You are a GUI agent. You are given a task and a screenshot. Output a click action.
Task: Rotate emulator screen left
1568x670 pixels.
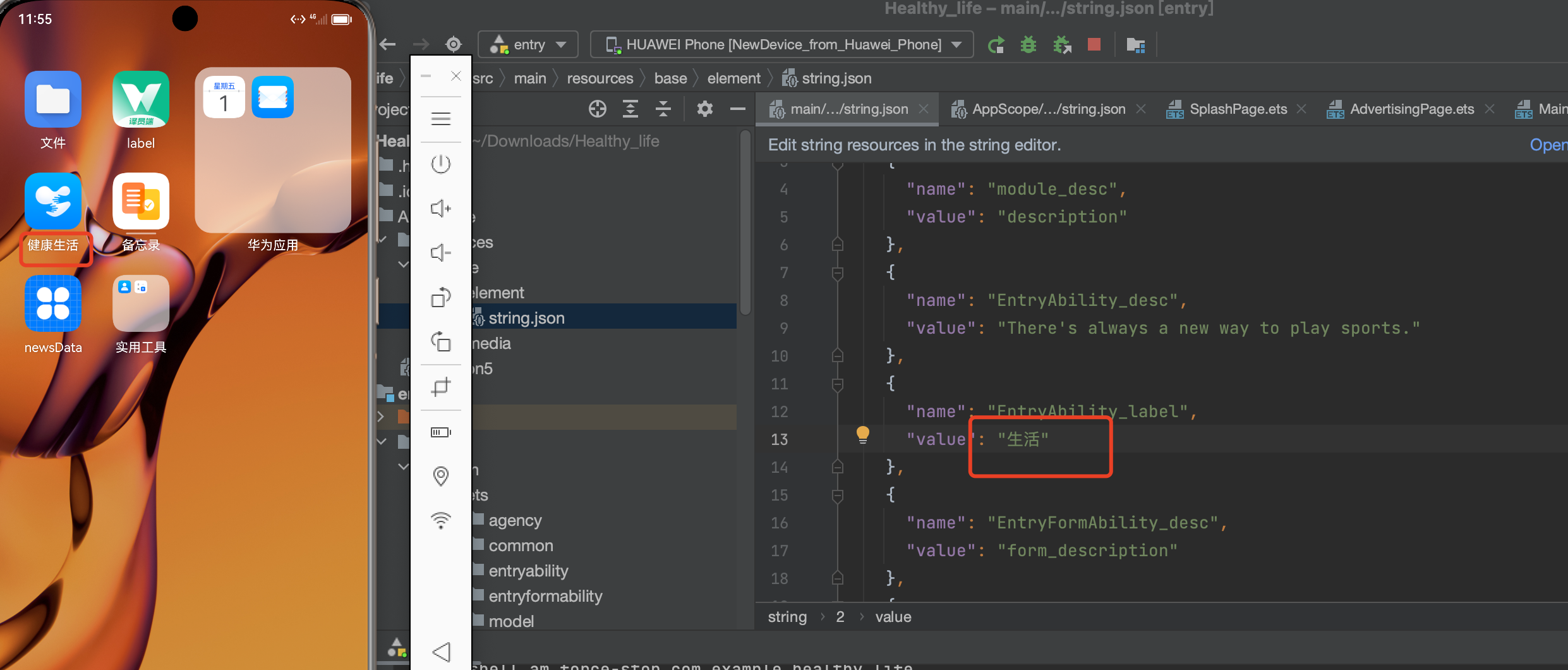[x=441, y=297]
